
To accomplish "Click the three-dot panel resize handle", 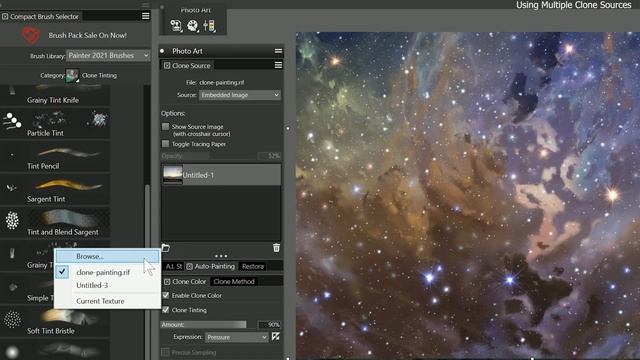I will click(x=221, y=256).
